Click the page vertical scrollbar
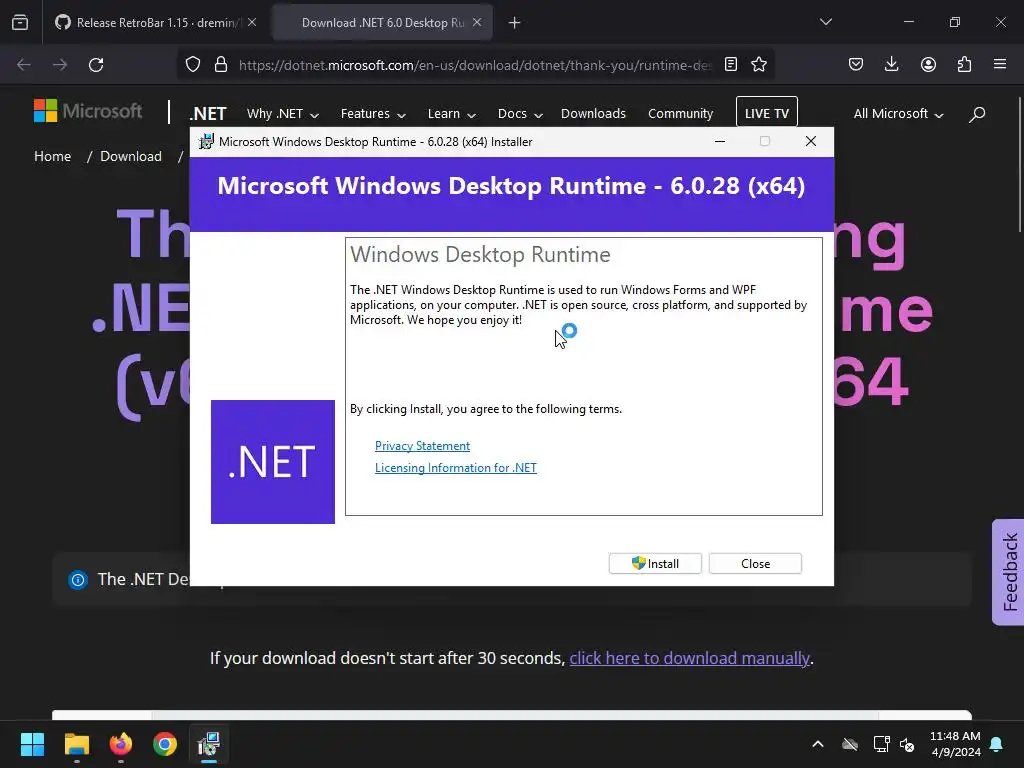 pyautogui.click(x=1019, y=165)
